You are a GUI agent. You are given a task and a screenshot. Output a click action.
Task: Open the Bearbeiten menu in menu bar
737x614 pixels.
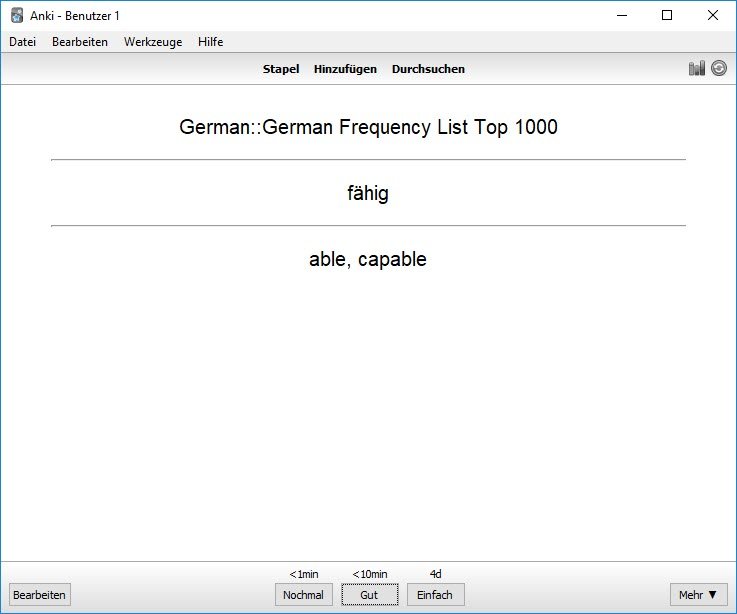point(80,42)
